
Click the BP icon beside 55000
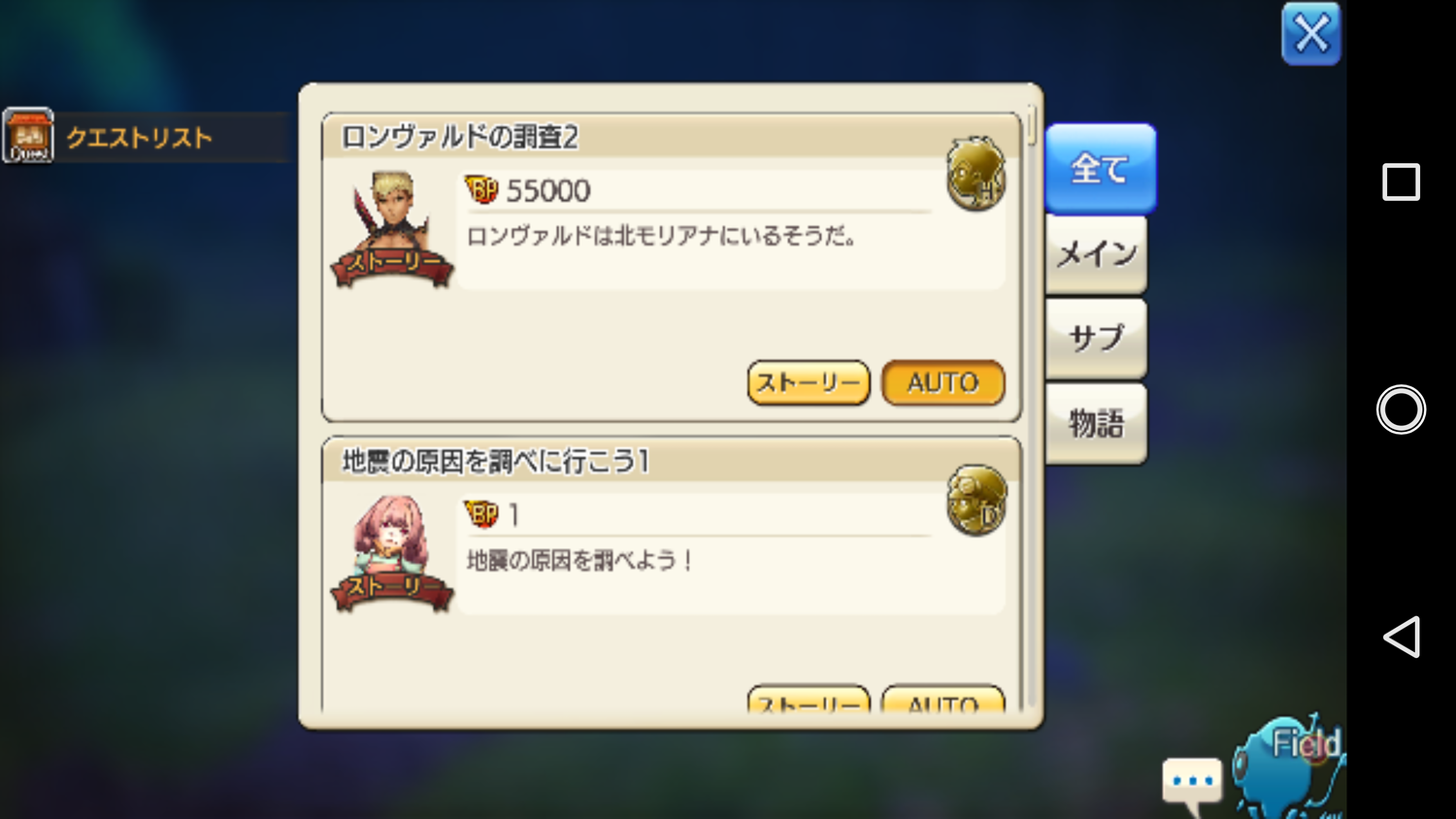coord(481,189)
